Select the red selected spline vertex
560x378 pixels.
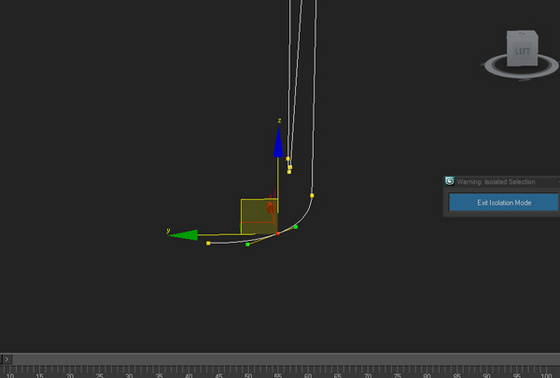click(x=278, y=233)
